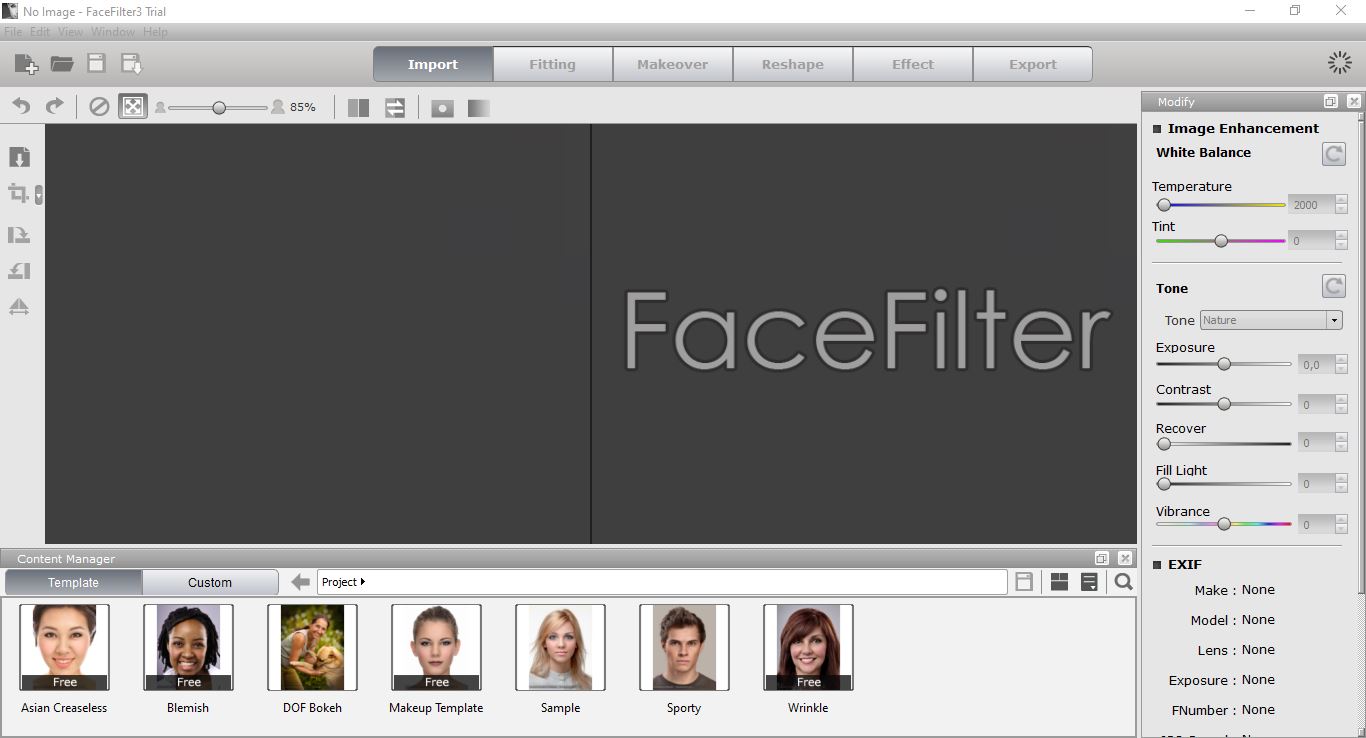
Task: Click the back arrow in Content Manager
Action: [x=300, y=582]
